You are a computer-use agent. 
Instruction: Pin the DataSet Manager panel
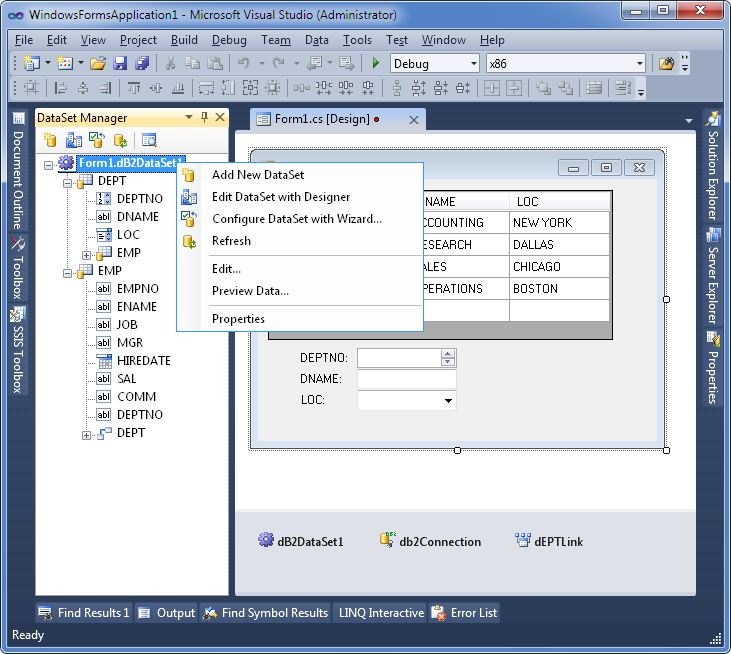[x=204, y=117]
